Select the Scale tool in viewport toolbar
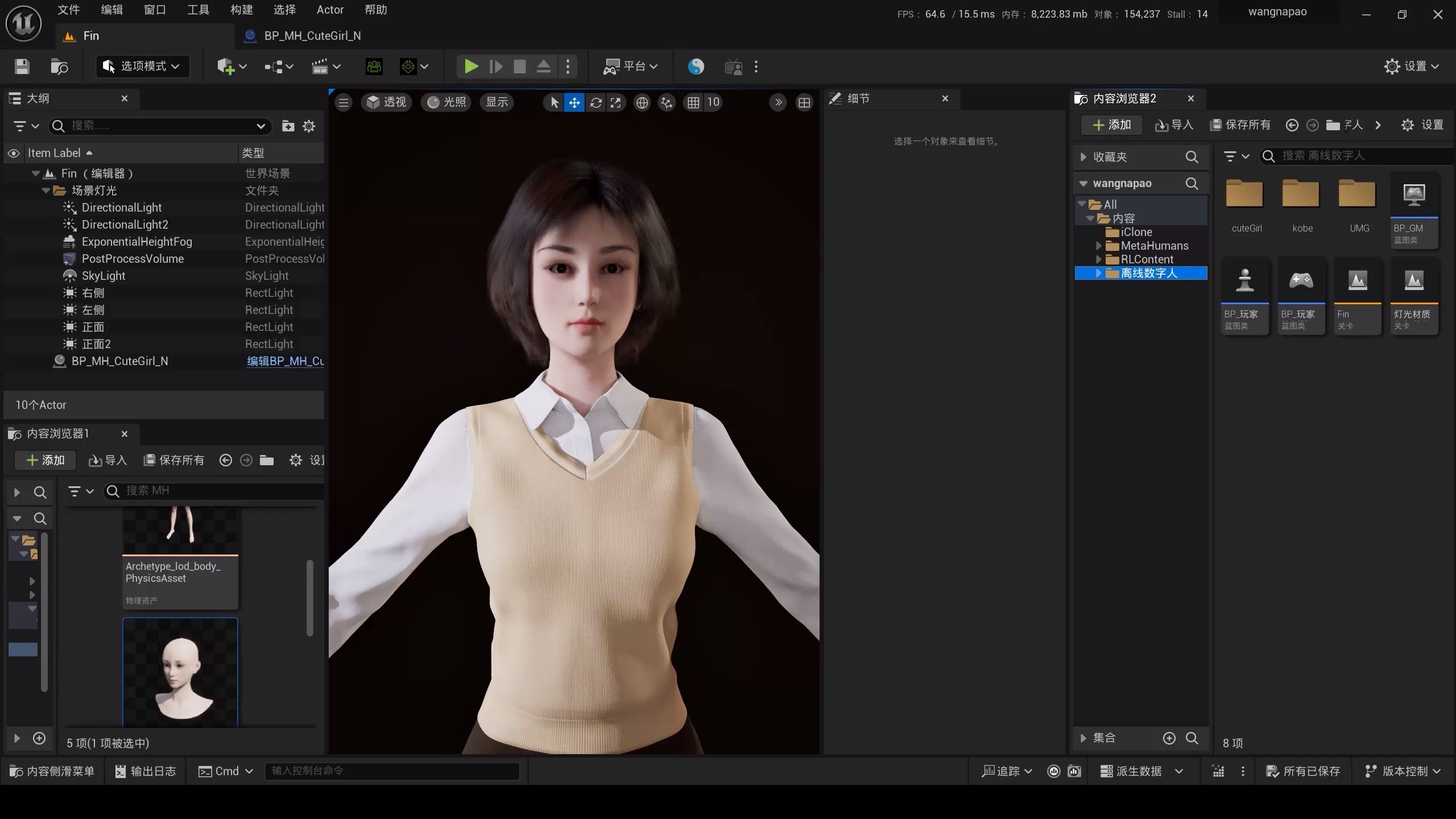Image resolution: width=1456 pixels, height=819 pixels. pyautogui.click(x=617, y=103)
